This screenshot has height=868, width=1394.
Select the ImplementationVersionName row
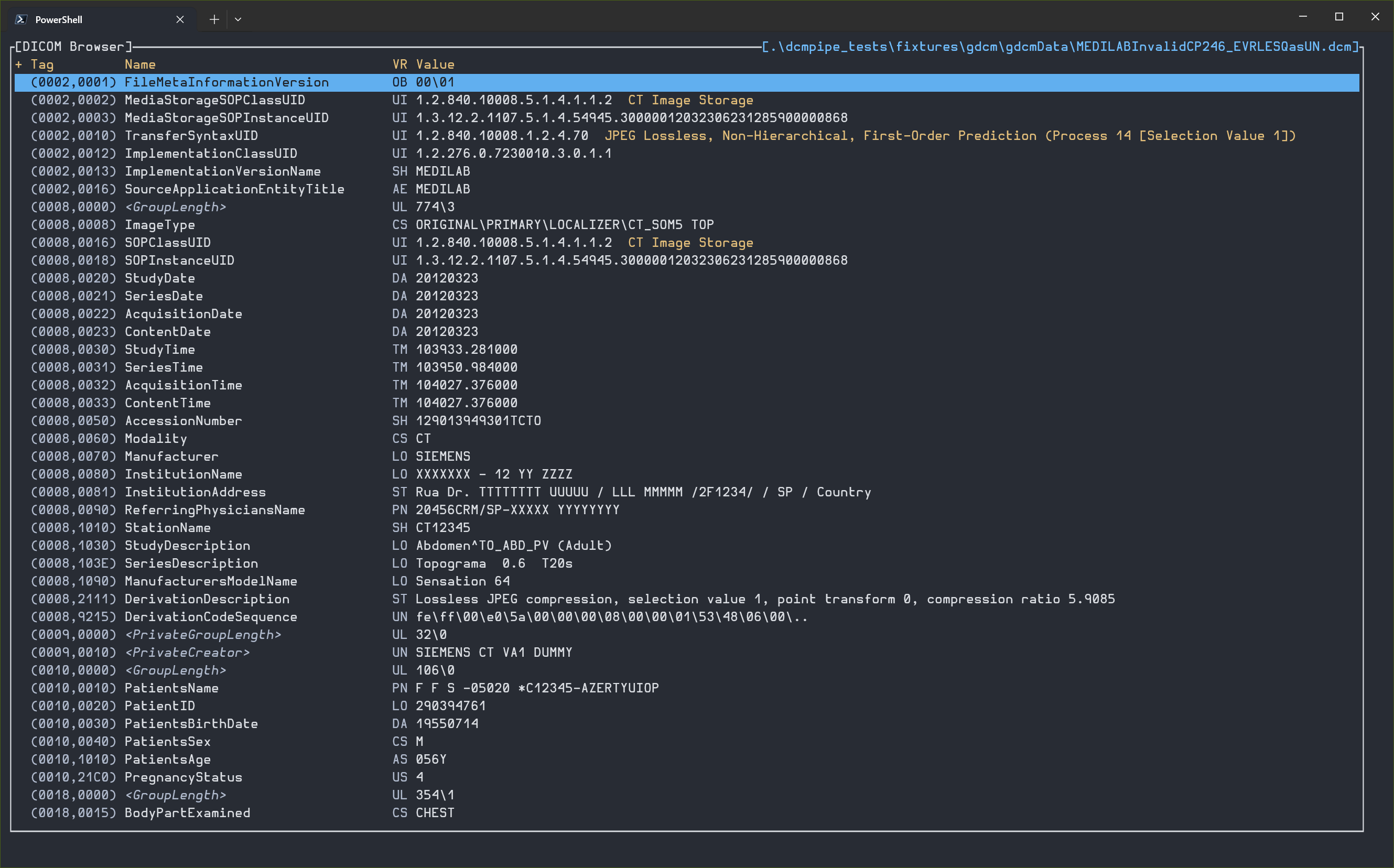point(687,171)
